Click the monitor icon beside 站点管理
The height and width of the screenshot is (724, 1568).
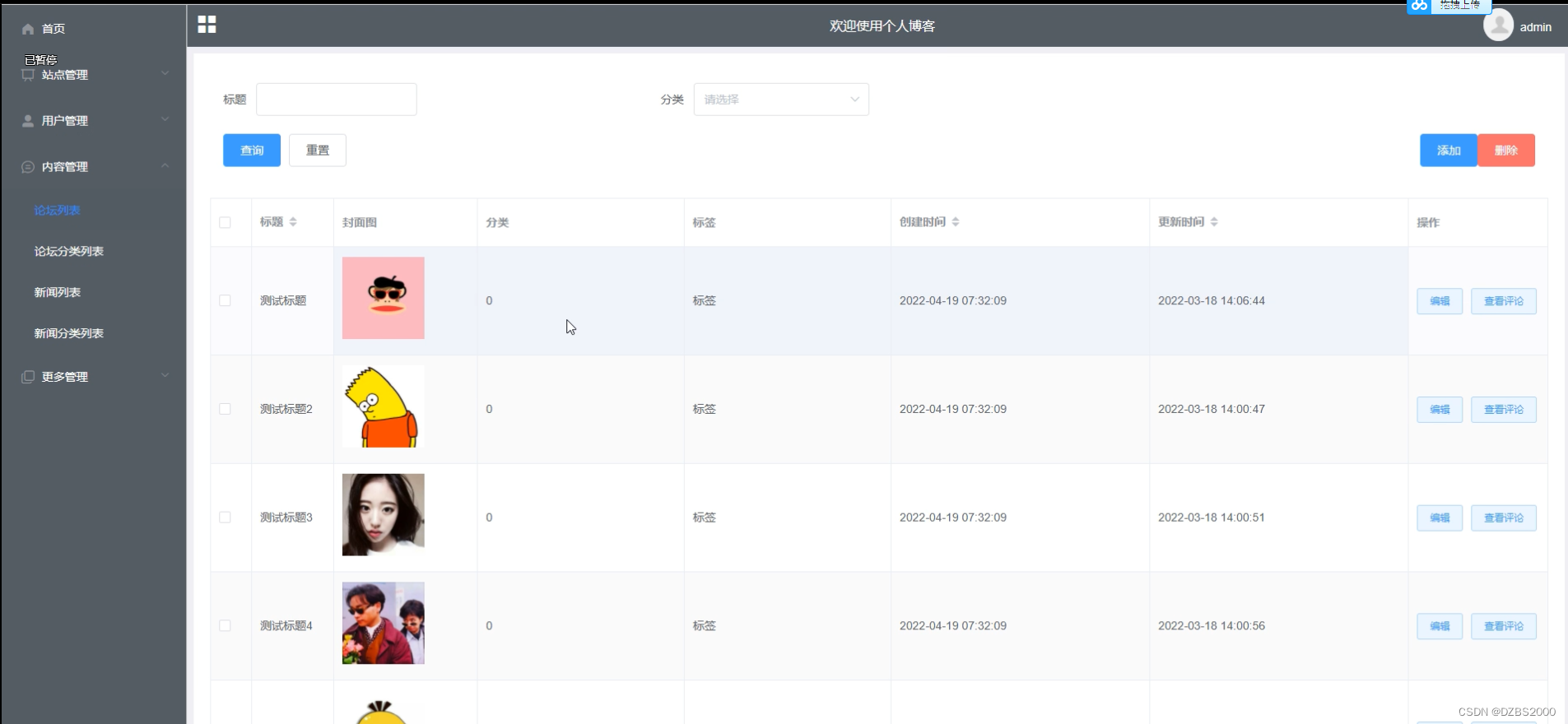(x=28, y=75)
